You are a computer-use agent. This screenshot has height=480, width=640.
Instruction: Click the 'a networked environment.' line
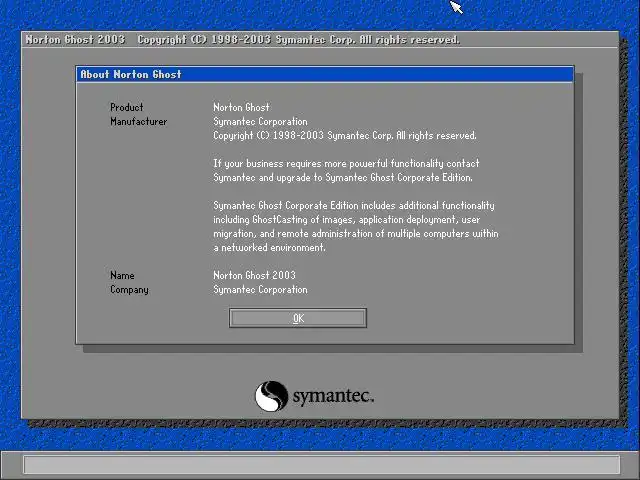tap(269, 248)
